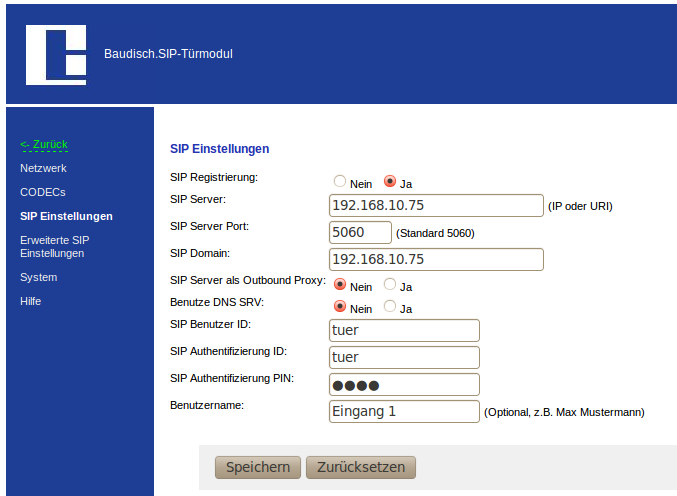Open SIP Einstellungen in the sidebar
Image resolution: width=677 pixels, height=496 pixels.
click(x=66, y=216)
